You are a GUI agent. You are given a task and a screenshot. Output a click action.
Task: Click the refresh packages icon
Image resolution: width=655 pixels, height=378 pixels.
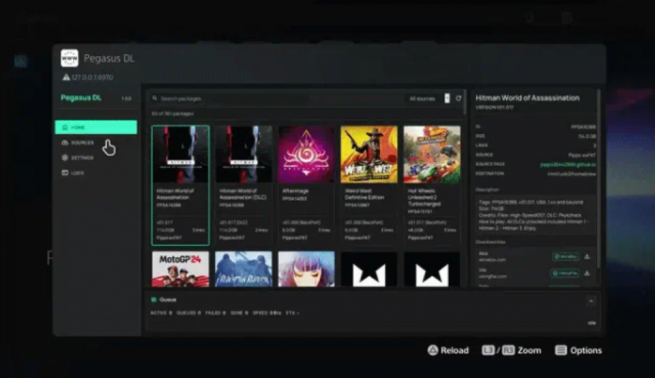click(x=458, y=99)
